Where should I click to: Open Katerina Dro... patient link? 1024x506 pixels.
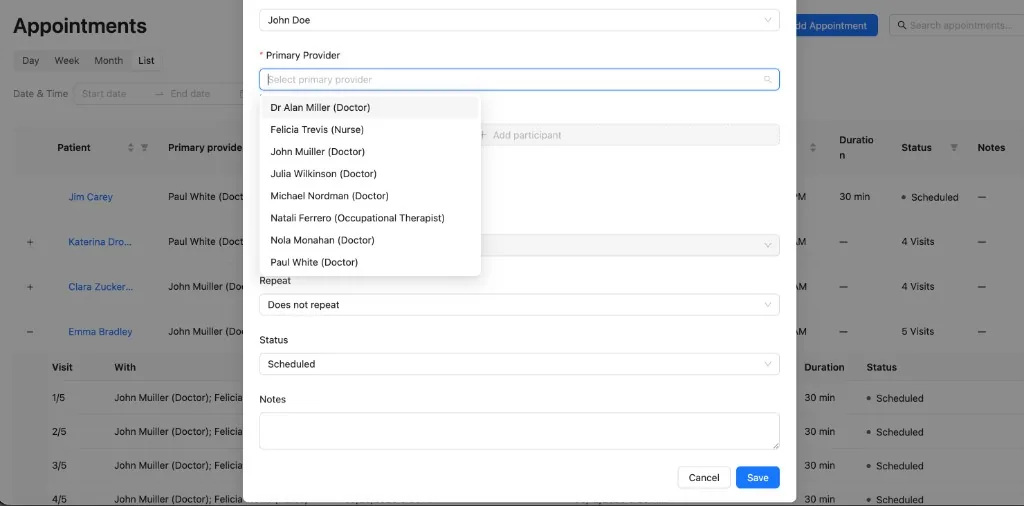(100, 242)
